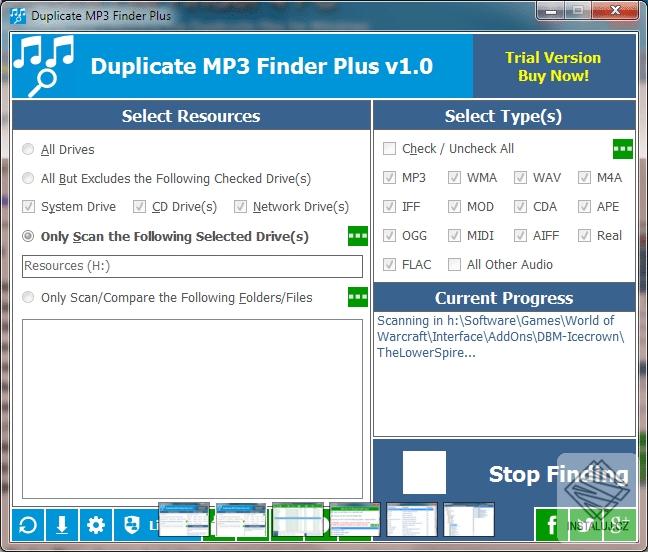Toggle the CD Drive(s) checkbox

click(139, 206)
